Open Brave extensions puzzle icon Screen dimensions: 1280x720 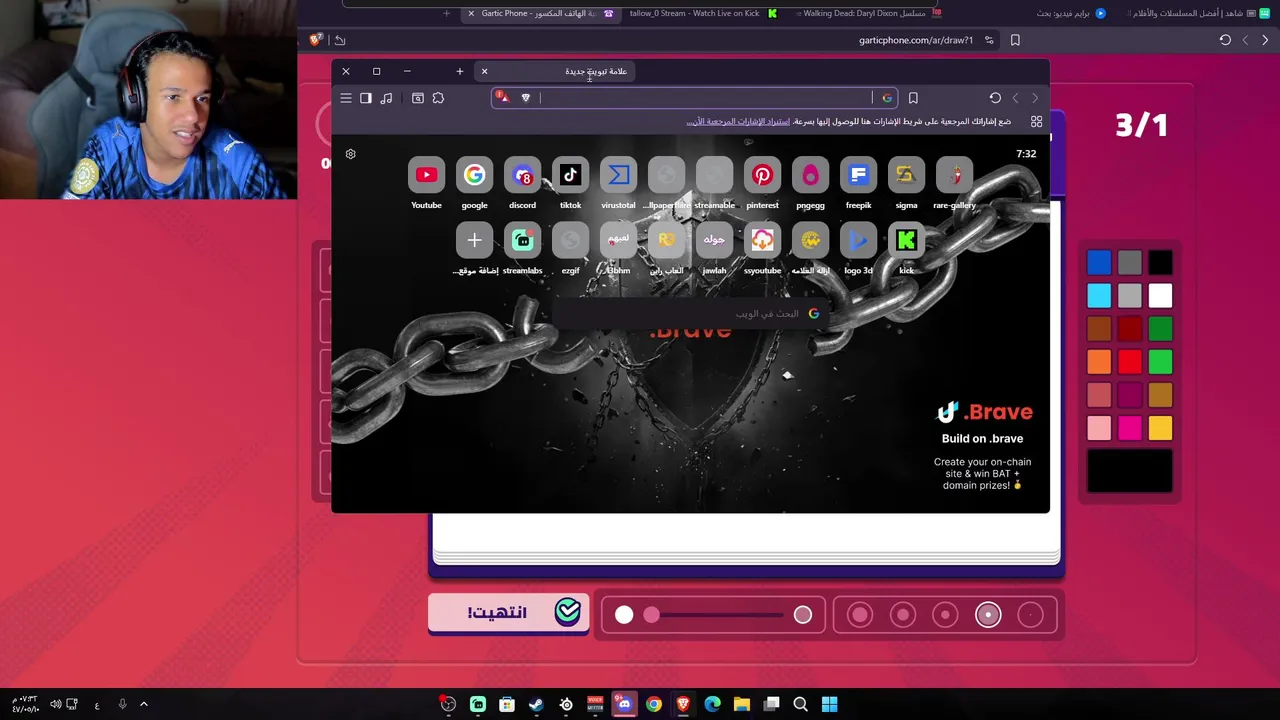[438, 98]
